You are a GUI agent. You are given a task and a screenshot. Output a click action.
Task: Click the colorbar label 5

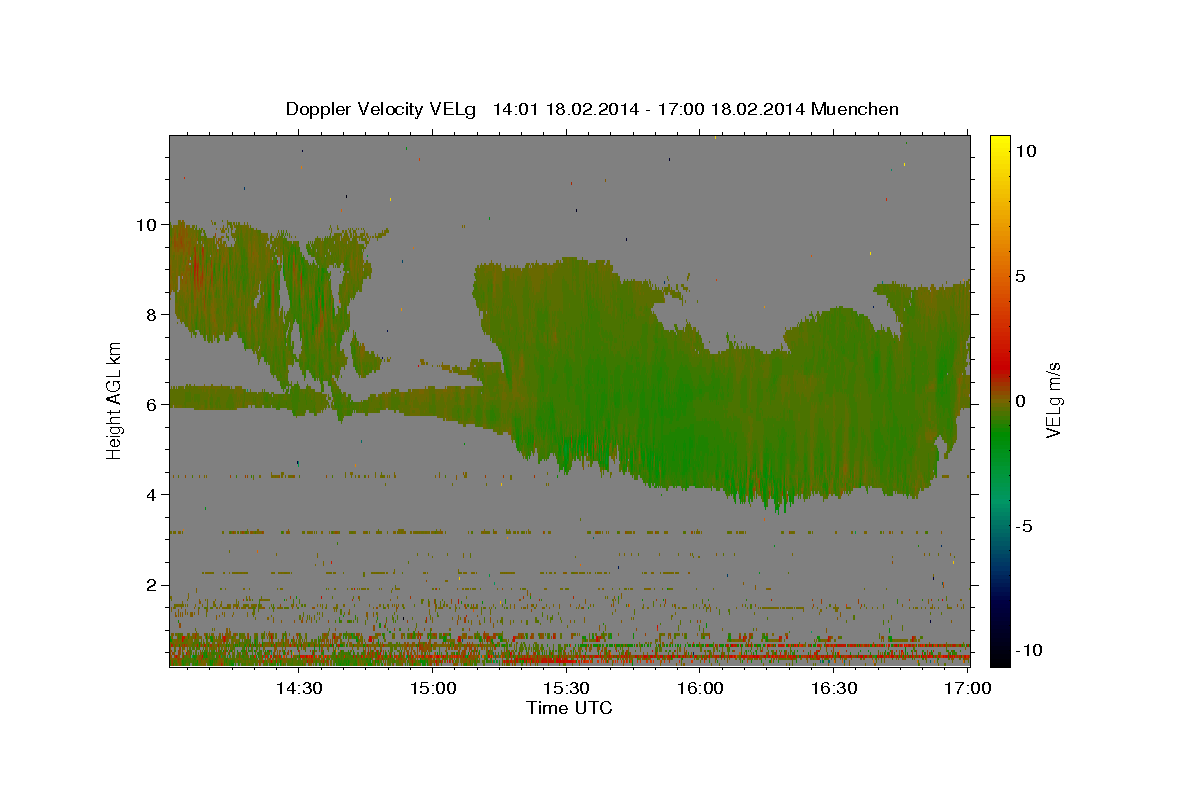click(x=1021, y=276)
